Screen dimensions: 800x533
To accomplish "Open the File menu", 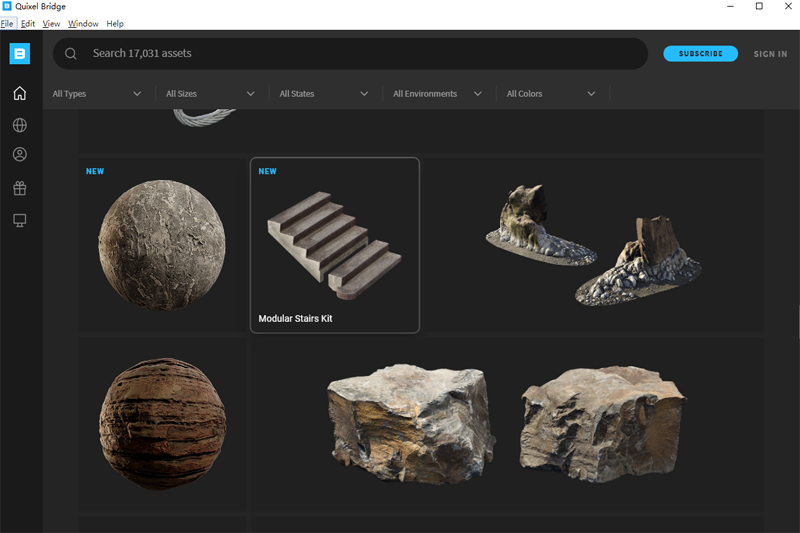I will click(x=7, y=23).
